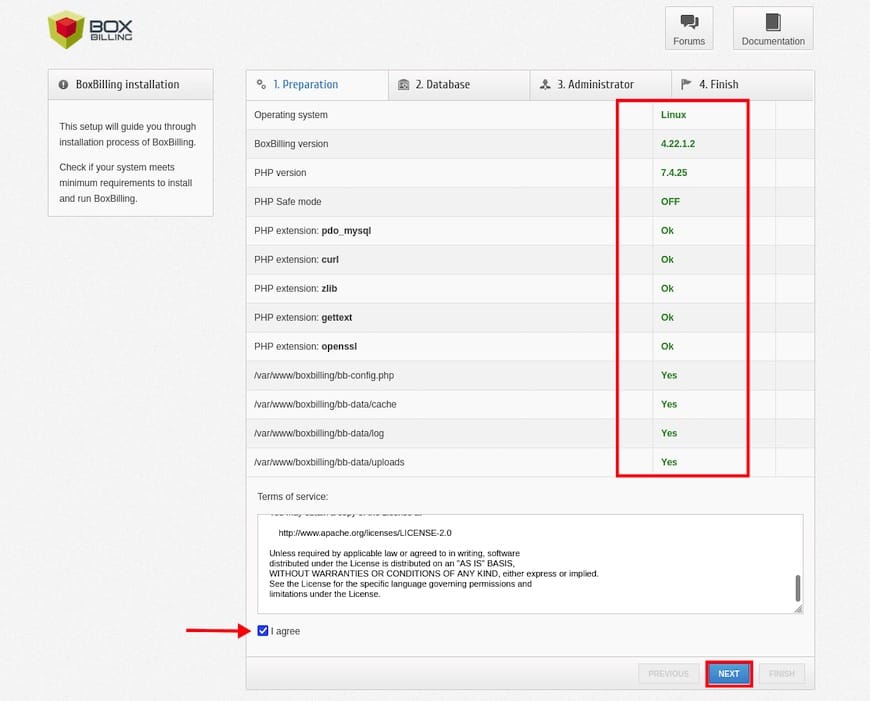
Task: Click the NEXT button
Action: (729, 673)
